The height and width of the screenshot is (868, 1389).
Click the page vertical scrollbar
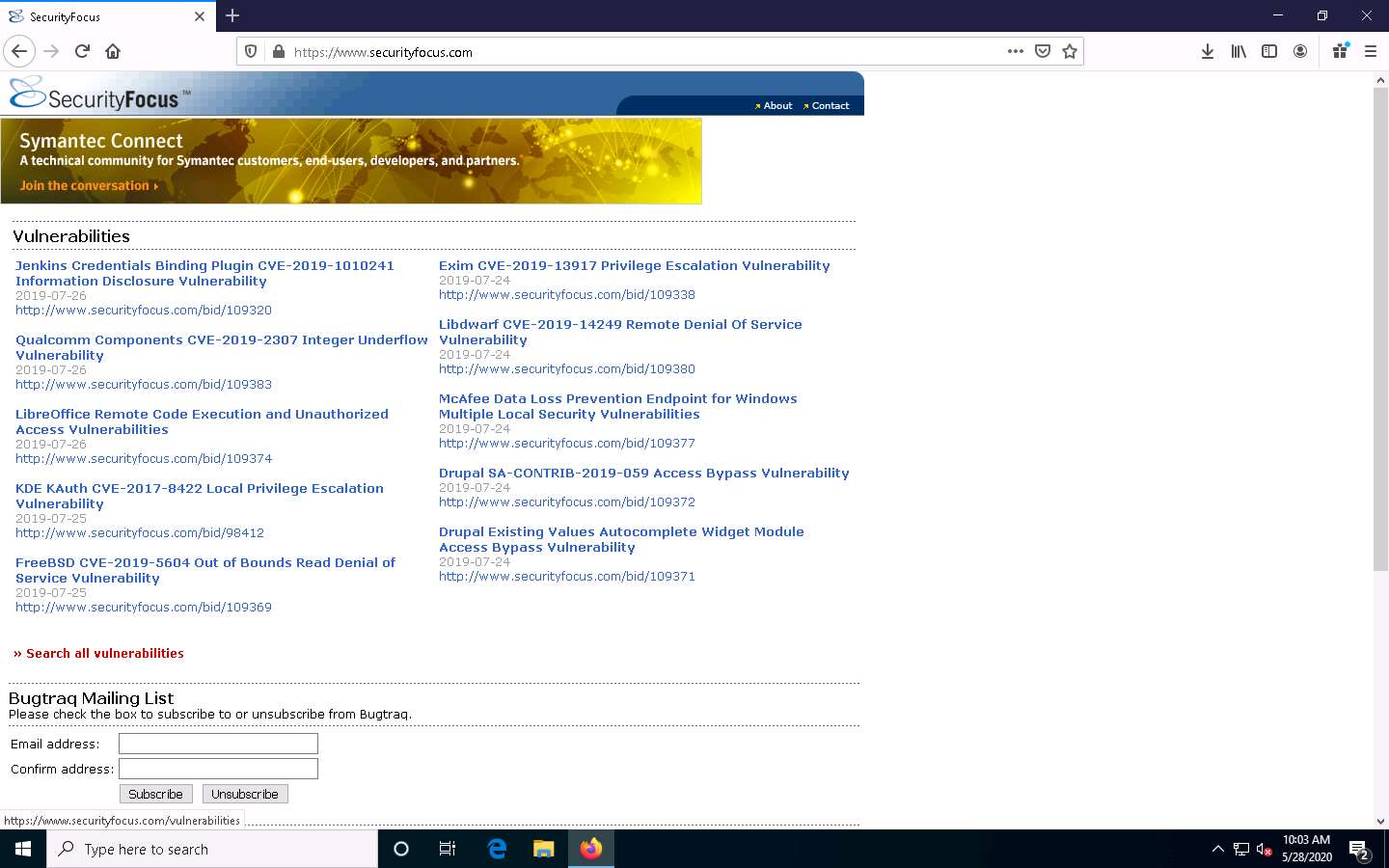[1380, 328]
